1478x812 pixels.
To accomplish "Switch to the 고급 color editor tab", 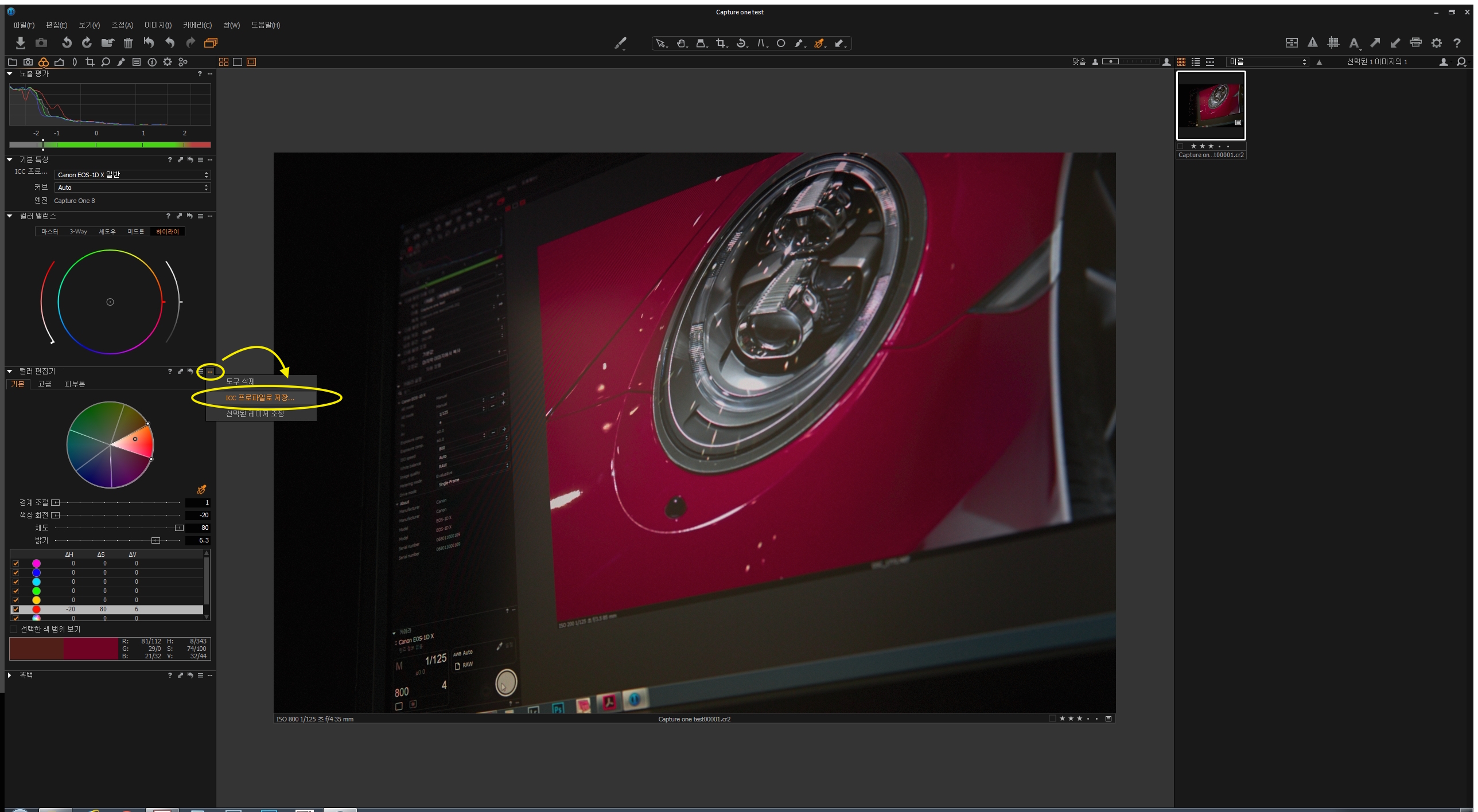I will tap(45, 384).
